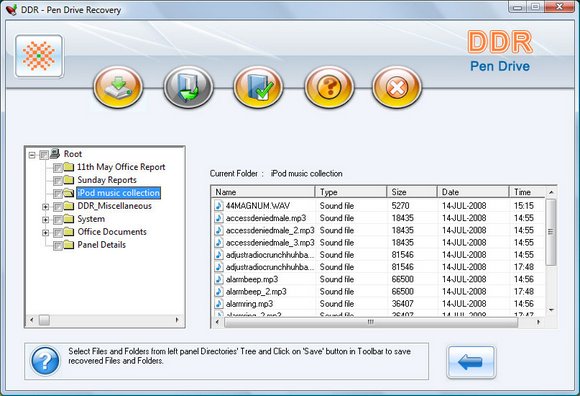Click the file list scroll down arrow
The height and width of the screenshot is (396, 580).
tap(551, 310)
